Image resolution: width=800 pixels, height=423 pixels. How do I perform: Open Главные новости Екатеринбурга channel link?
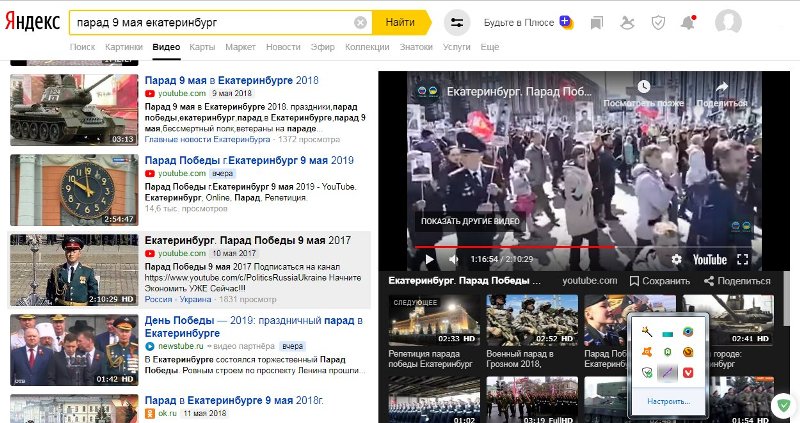(x=207, y=139)
